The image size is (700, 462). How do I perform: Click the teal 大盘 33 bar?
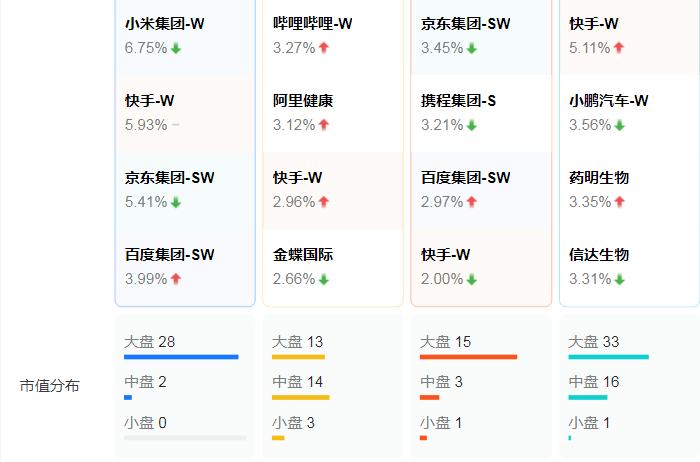[x=608, y=357]
